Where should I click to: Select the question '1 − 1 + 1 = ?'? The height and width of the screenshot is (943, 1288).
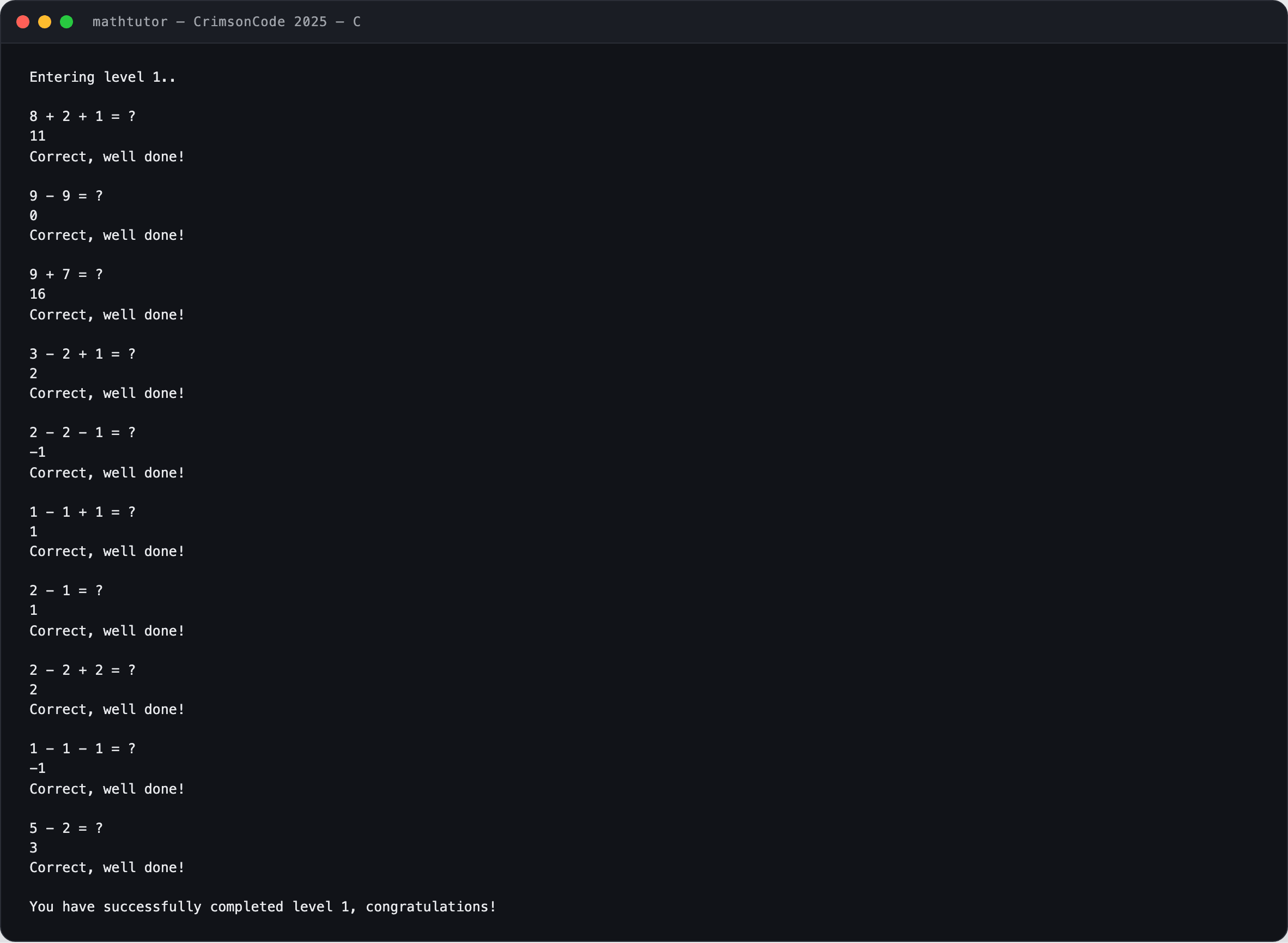(83, 512)
